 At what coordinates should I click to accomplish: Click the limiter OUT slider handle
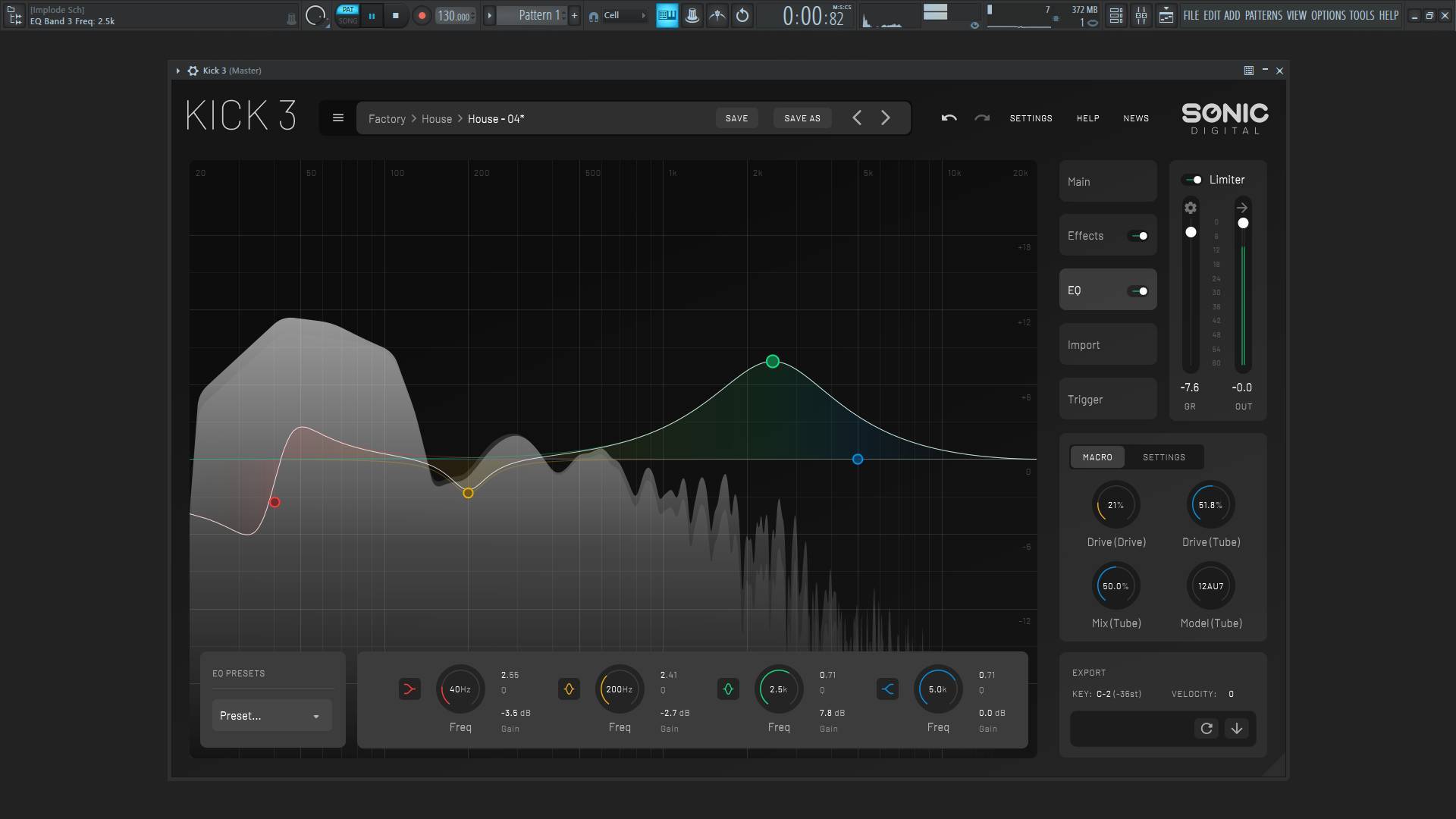click(1243, 224)
